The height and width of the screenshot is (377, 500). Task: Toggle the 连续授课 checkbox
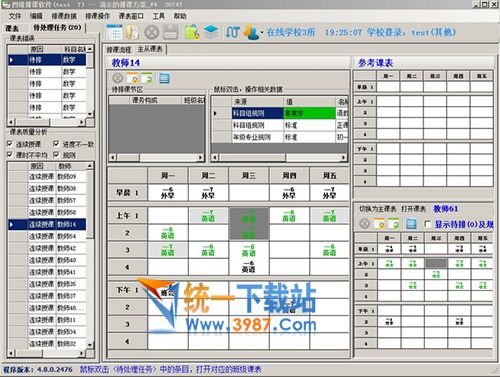tap(10, 144)
